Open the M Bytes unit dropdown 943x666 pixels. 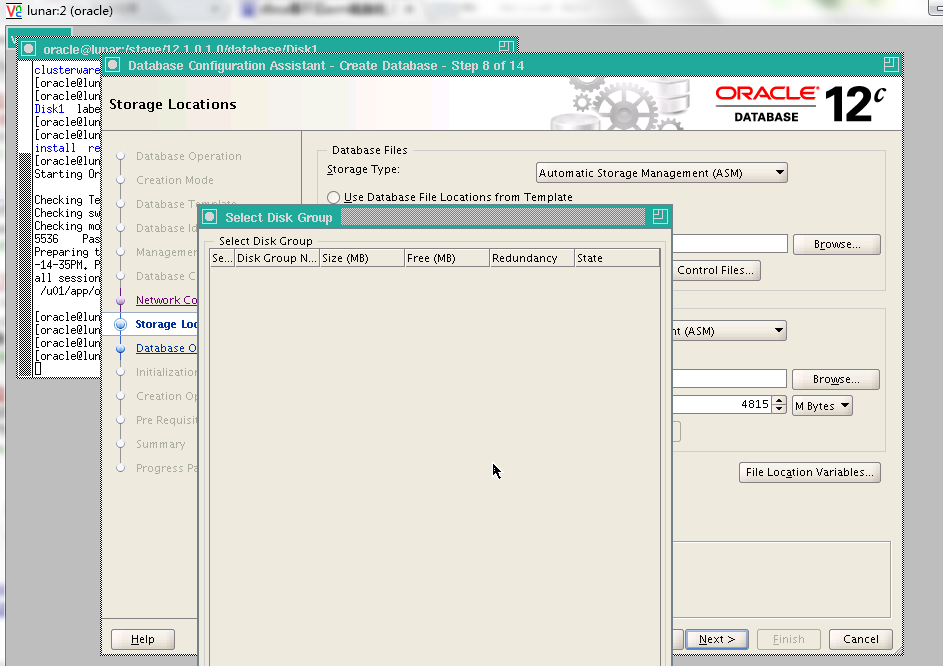[x=822, y=405]
